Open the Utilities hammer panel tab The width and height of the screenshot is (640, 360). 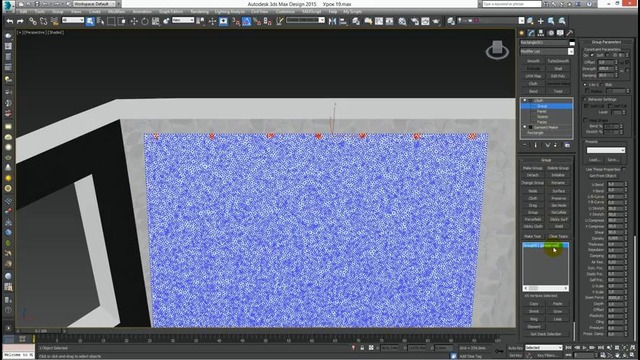[x=570, y=33]
